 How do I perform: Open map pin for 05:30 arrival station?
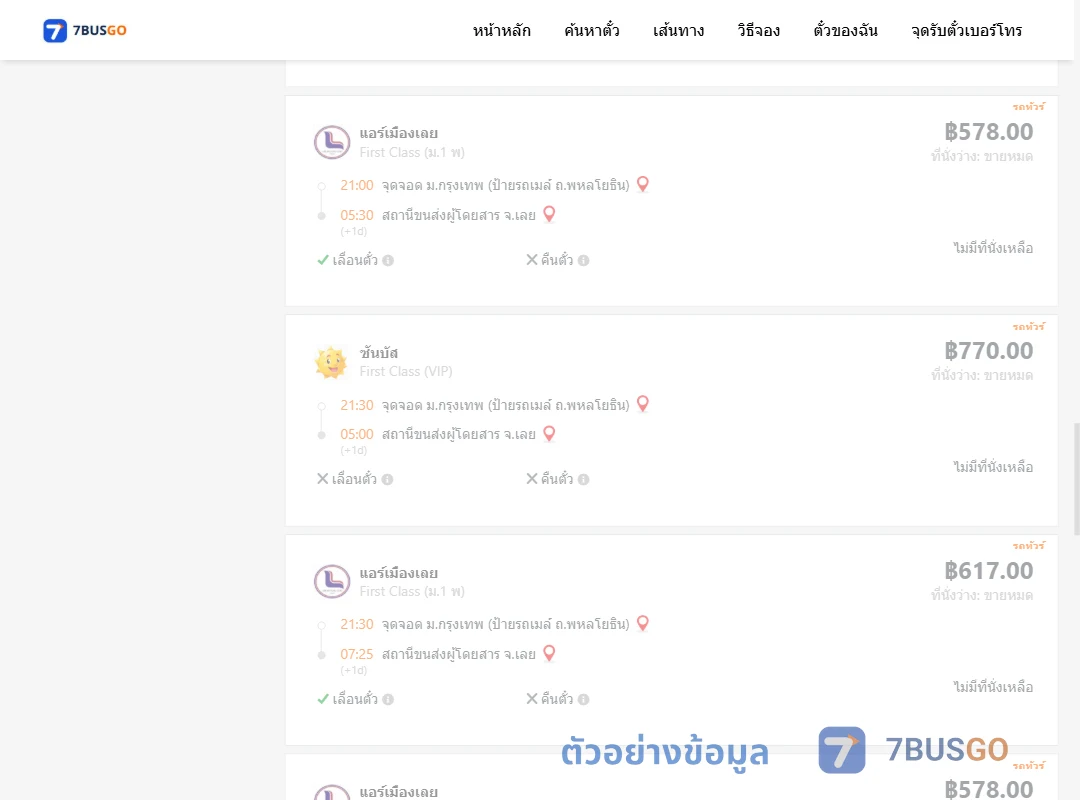(x=549, y=214)
